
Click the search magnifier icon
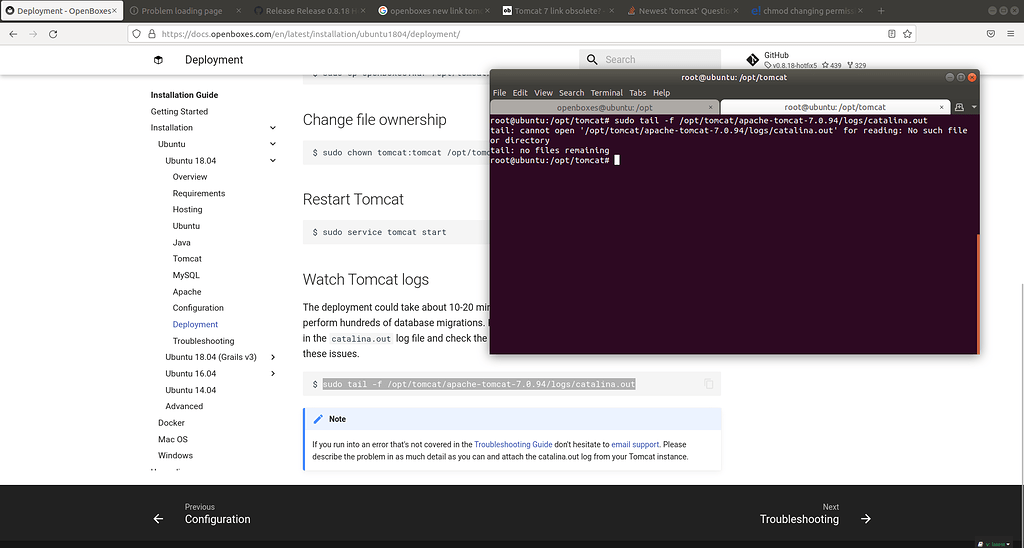click(x=592, y=59)
